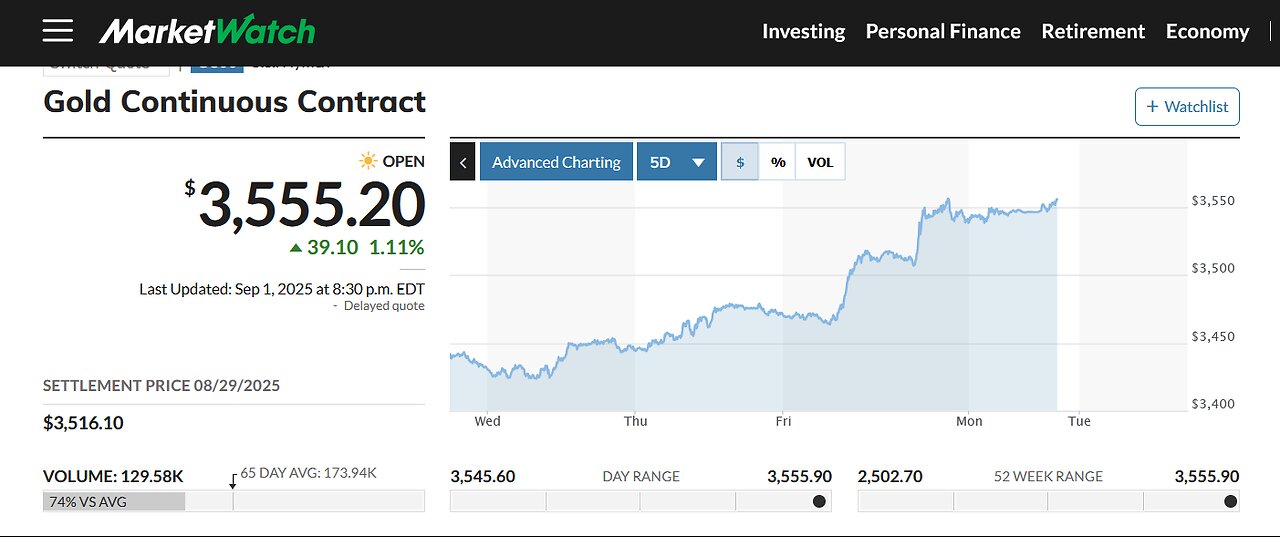Open Advanced Charting
Screen dimensions: 1280x537
coord(556,162)
